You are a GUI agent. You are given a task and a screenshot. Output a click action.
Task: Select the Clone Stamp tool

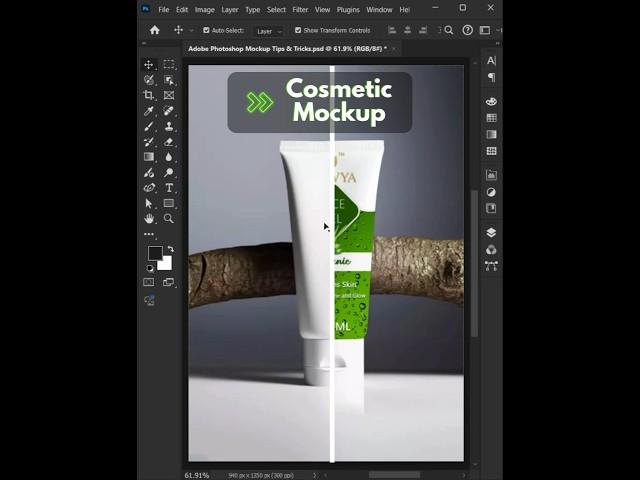(x=169, y=126)
